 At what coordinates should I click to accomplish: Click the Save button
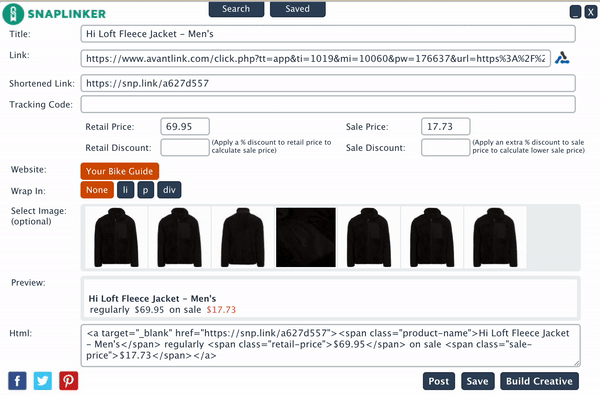pyautogui.click(x=478, y=381)
